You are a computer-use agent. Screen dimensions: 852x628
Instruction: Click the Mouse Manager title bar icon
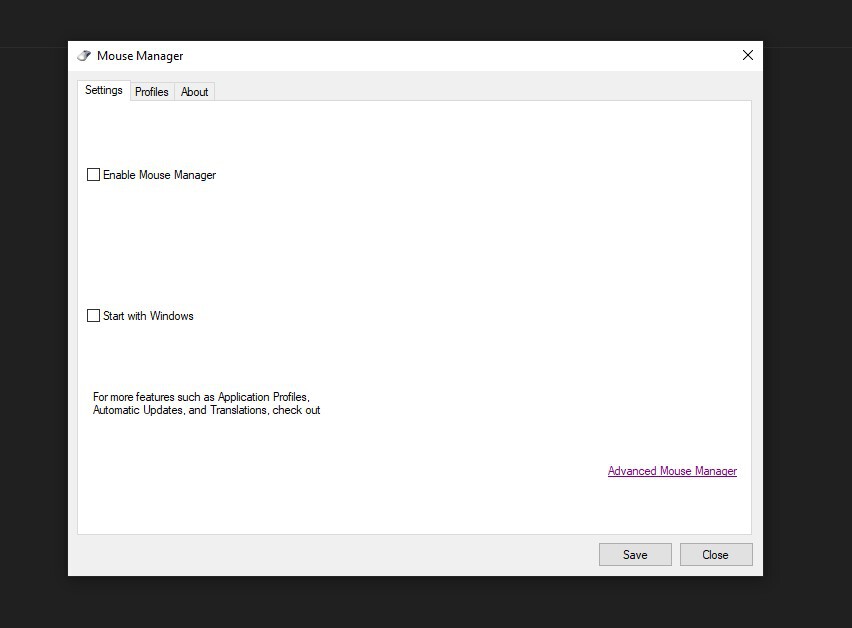point(84,55)
